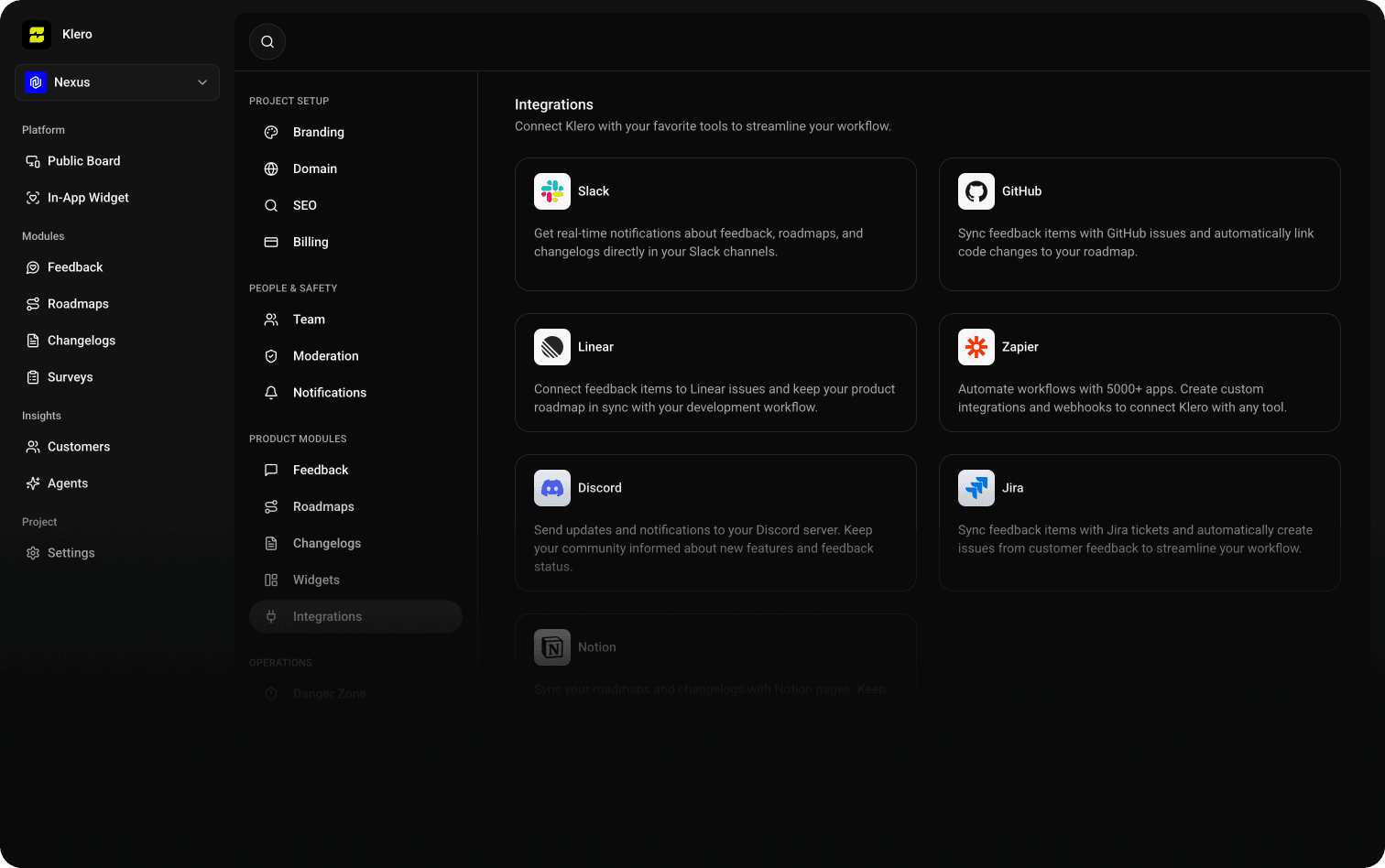Viewport: 1385px width, 868px height.
Task: Open the Slack integration card title
Action: [594, 191]
